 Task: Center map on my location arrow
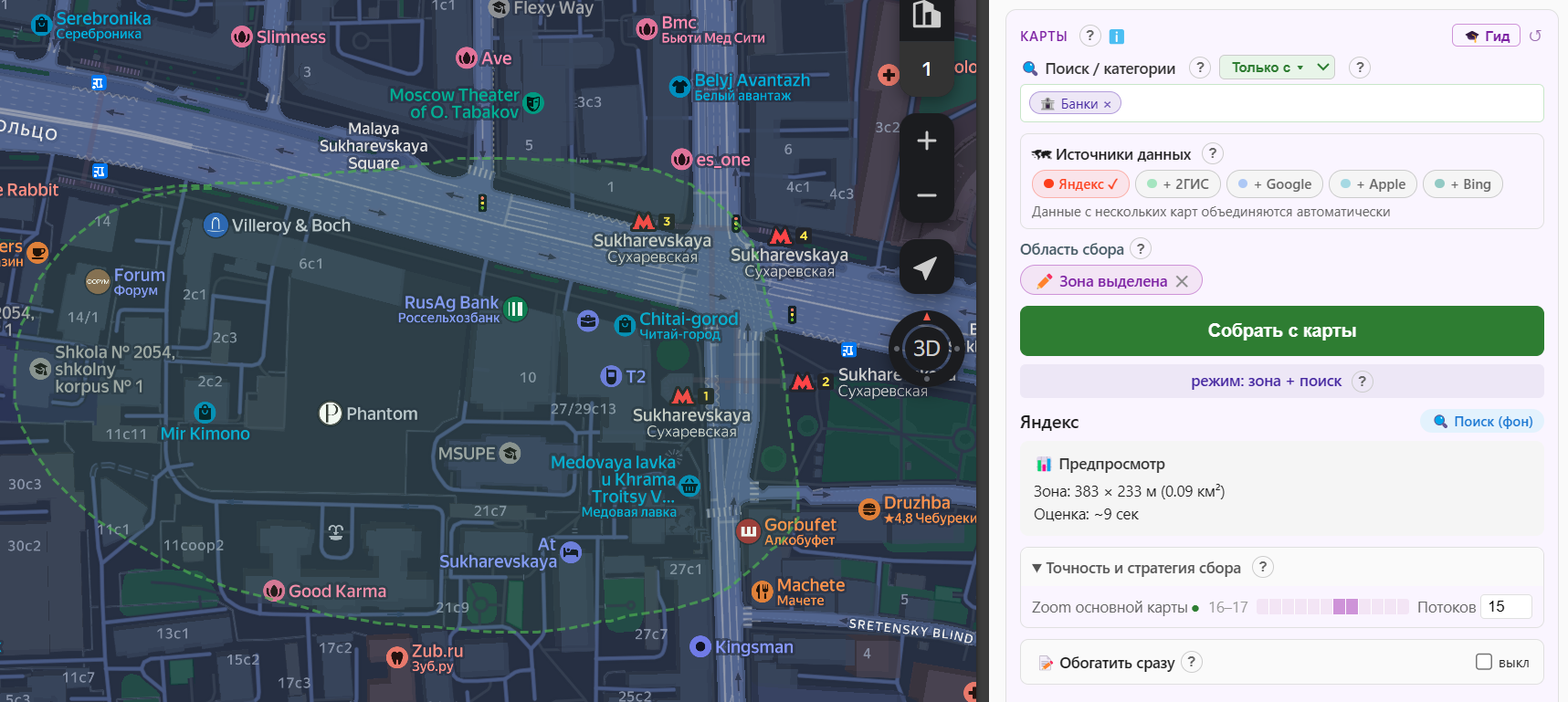click(x=926, y=267)
